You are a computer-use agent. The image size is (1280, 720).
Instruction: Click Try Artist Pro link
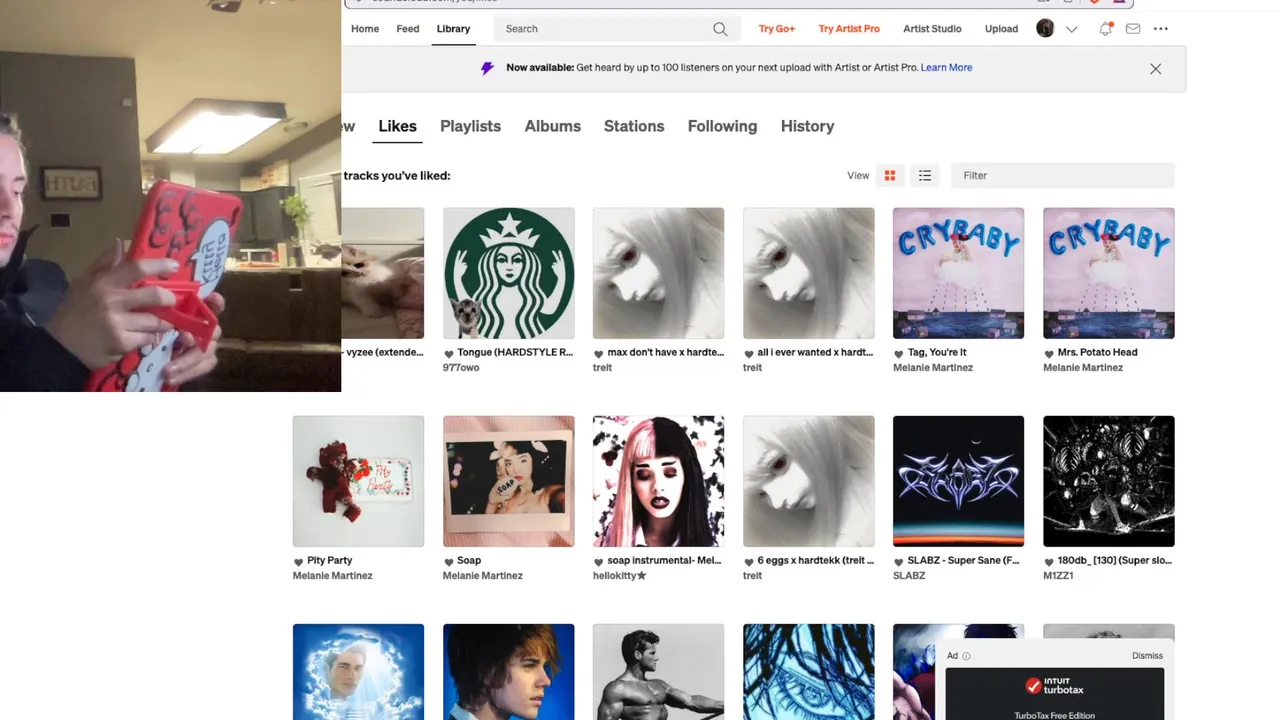pos(849,29)
